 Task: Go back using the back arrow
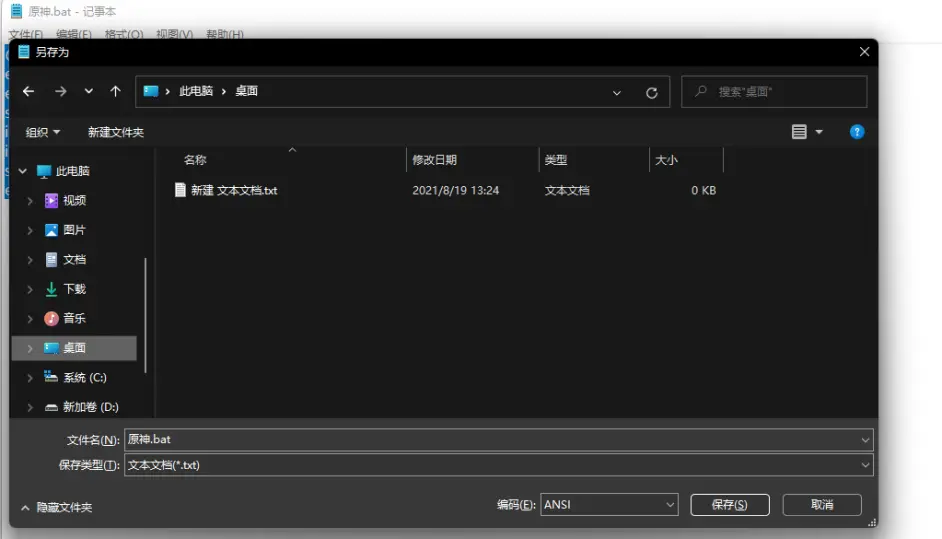coord(28,91)
